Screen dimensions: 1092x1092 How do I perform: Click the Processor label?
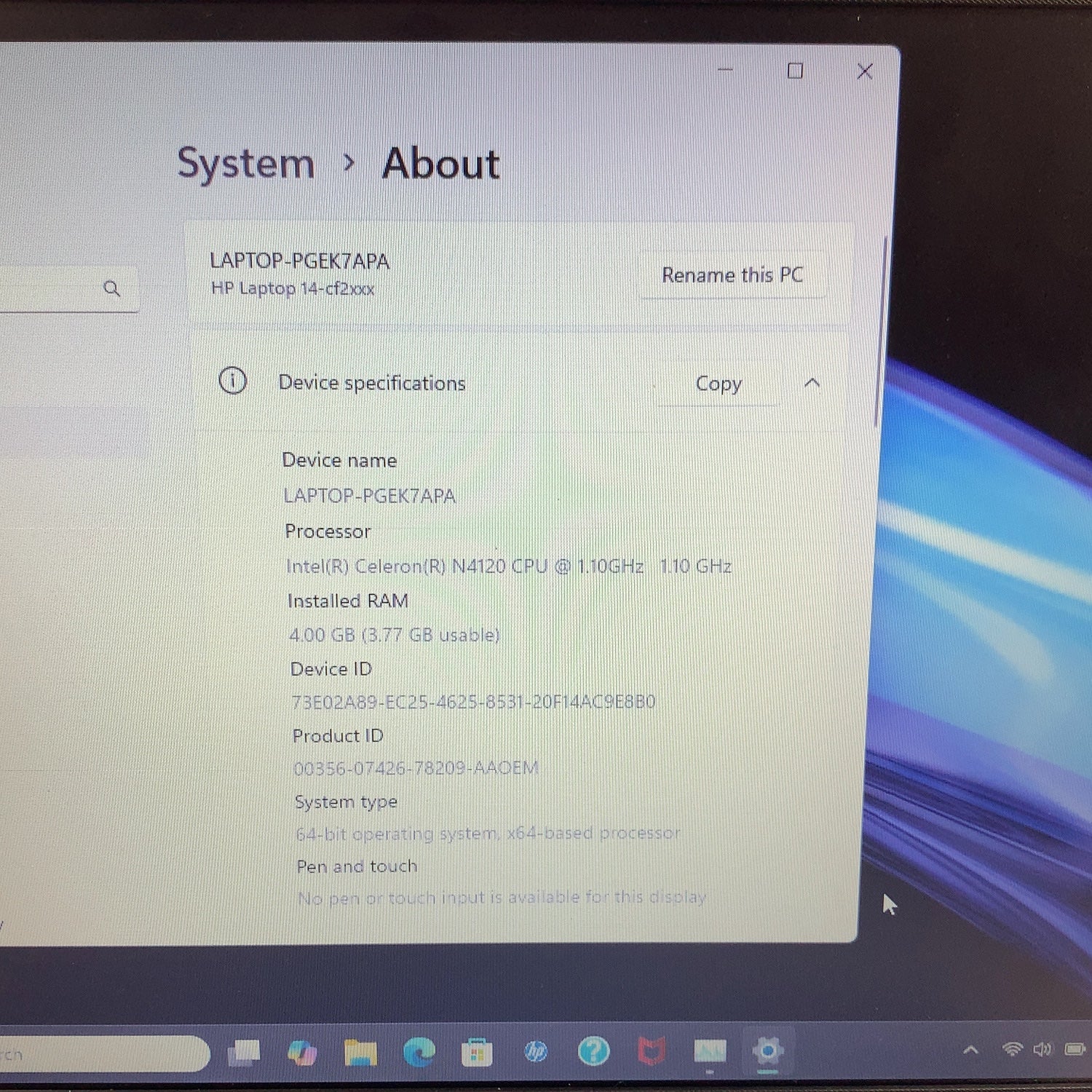tap(328, 531)
